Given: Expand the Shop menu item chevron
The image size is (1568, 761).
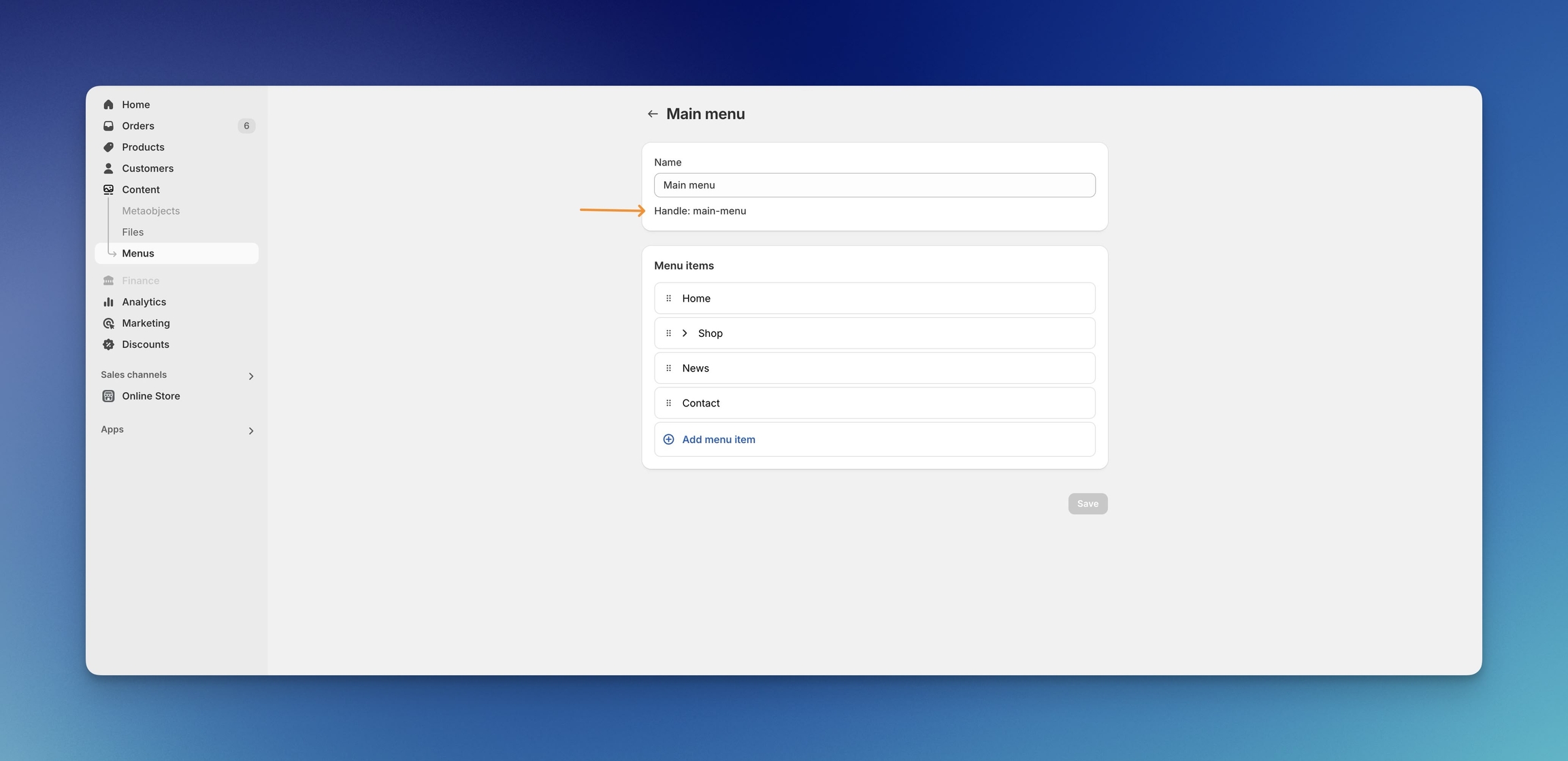Looking at the screenshot, I should point(685,334).
